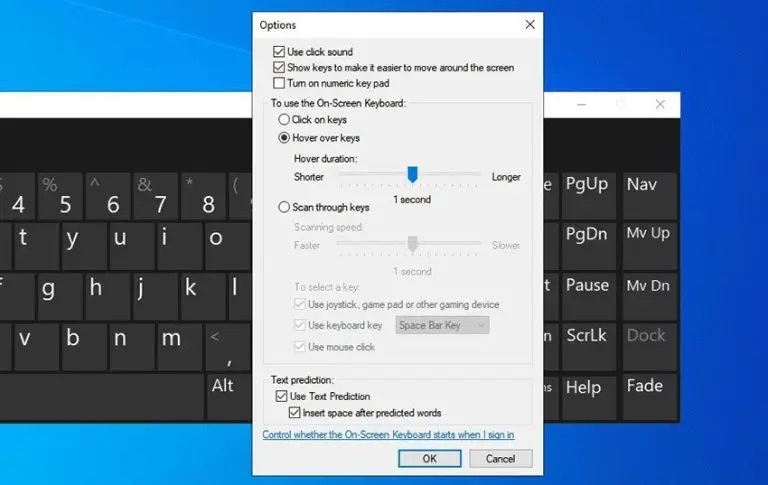
Task: Open the sign-in keyboard startup control link
Action: click(x=388, y=435)
